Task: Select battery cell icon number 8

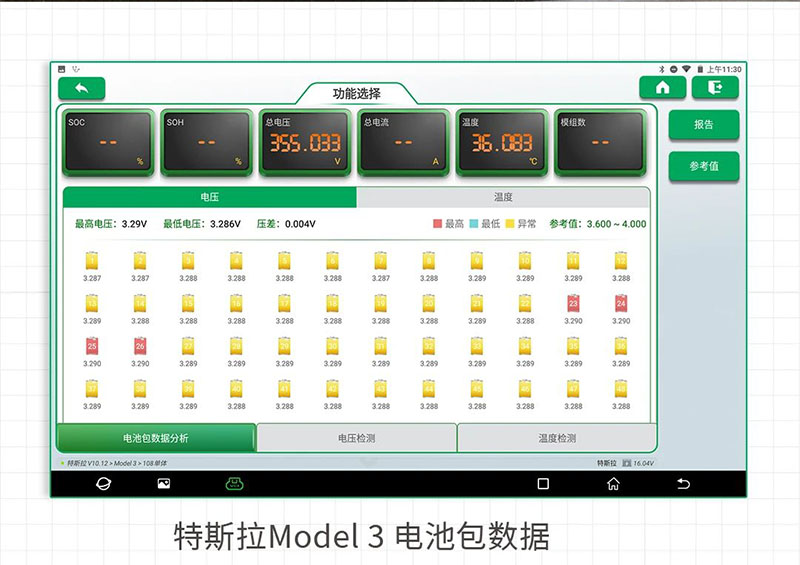Action: [x=429, y=261]
